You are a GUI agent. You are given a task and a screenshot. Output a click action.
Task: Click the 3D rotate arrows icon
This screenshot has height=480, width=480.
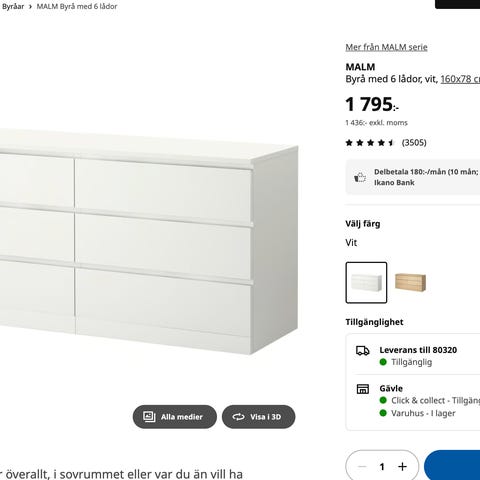(x=238, y=417)
